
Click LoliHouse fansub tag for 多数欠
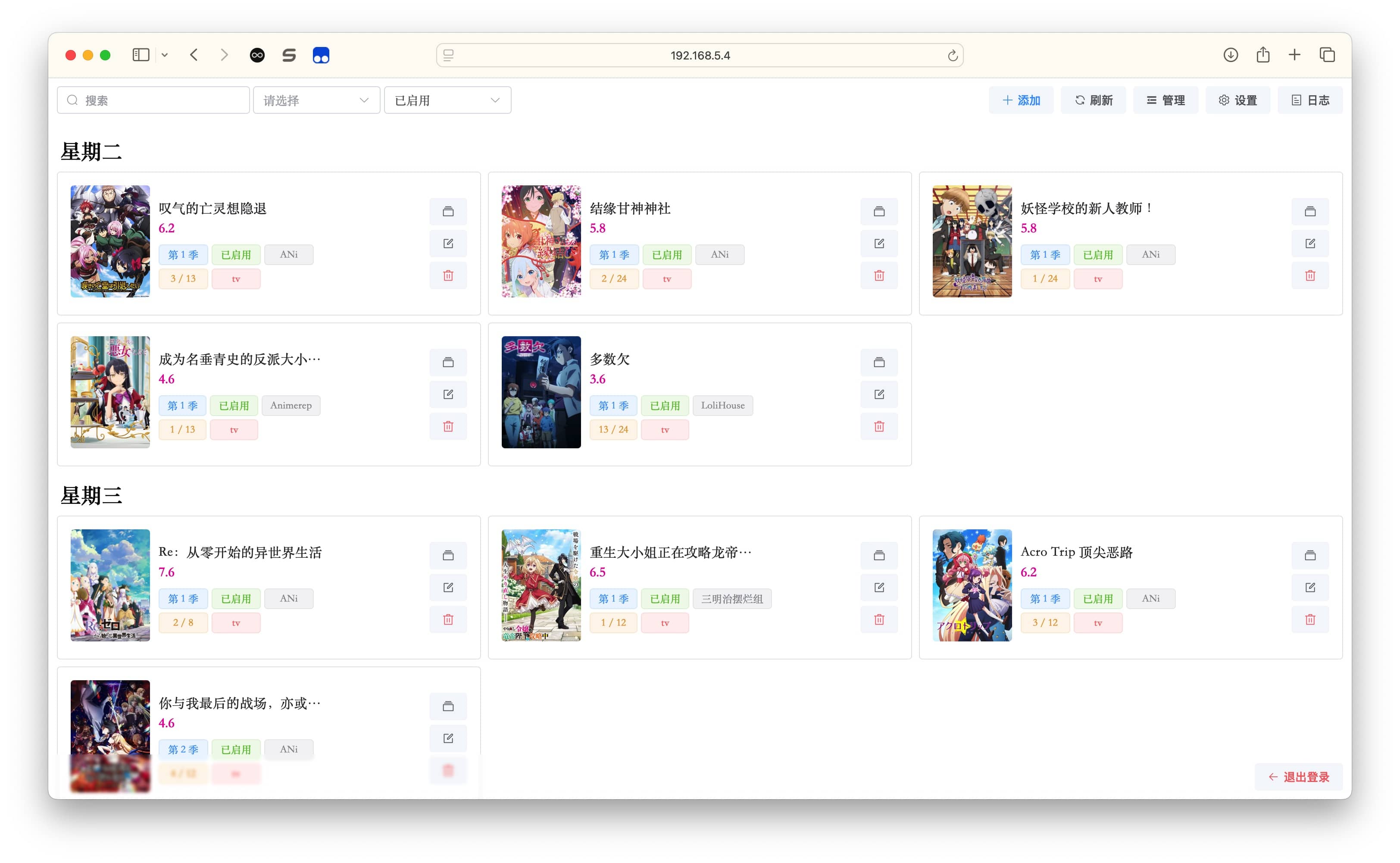(x=722, y=405)
